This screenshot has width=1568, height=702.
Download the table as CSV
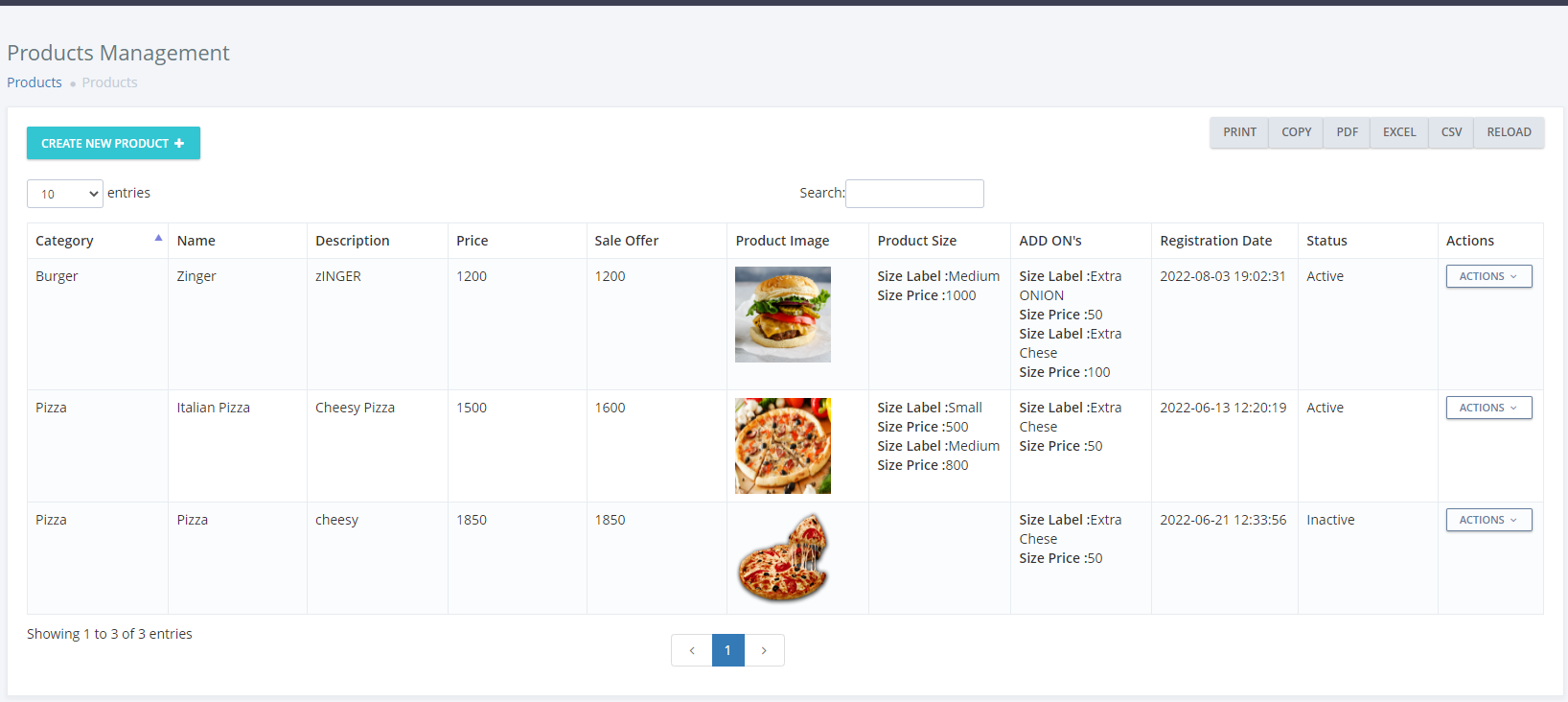pyautogui.click(x=1451, y=132)
